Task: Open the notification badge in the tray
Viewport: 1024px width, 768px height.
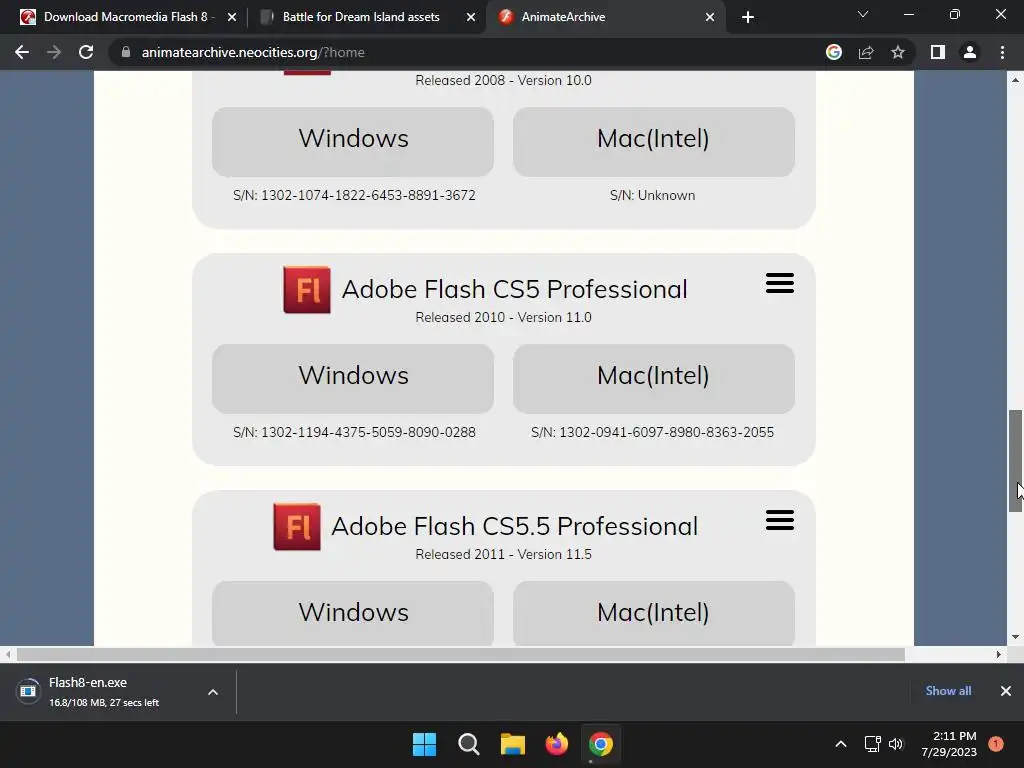Action: [x=996, y=744]
